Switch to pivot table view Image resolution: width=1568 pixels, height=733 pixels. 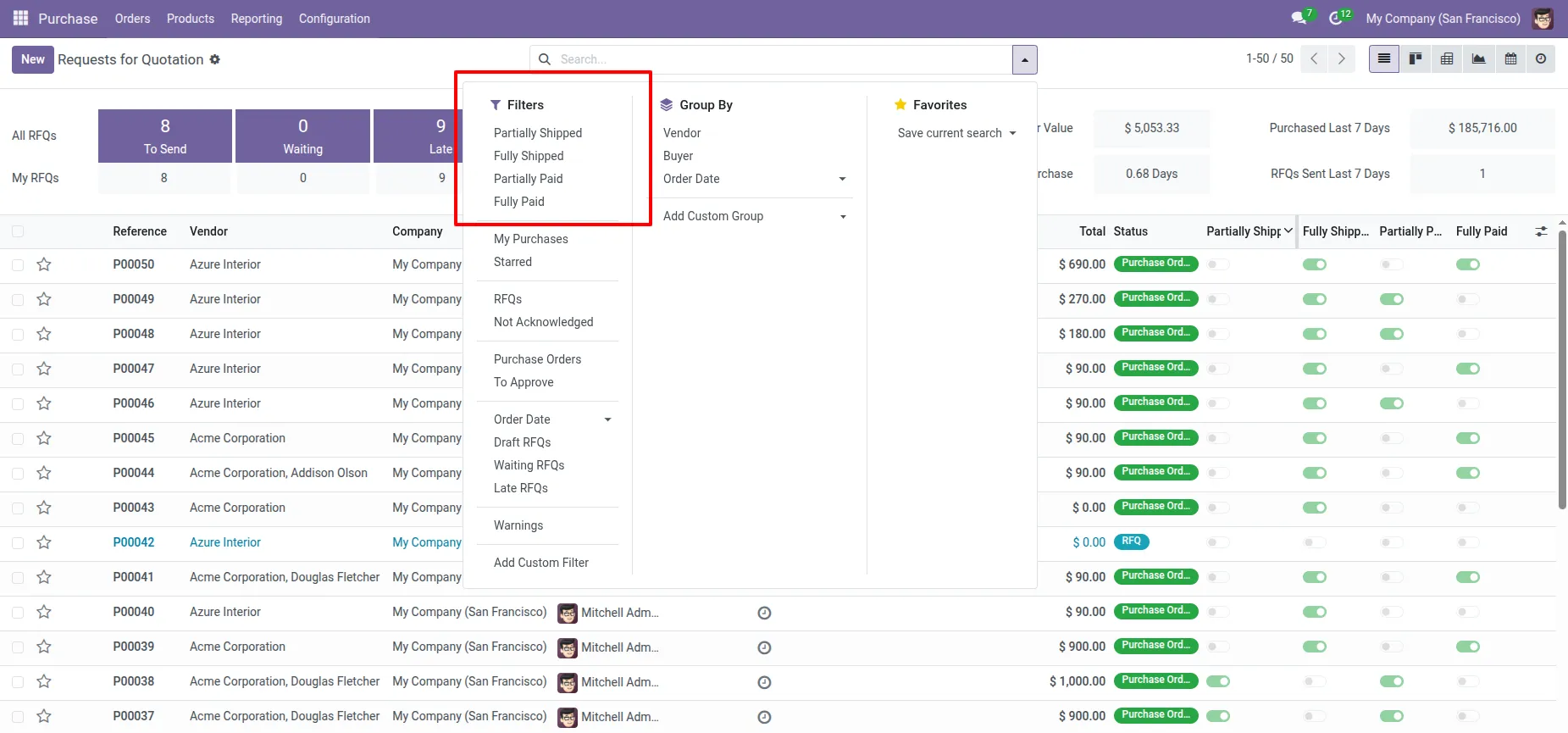point(1447,59)
